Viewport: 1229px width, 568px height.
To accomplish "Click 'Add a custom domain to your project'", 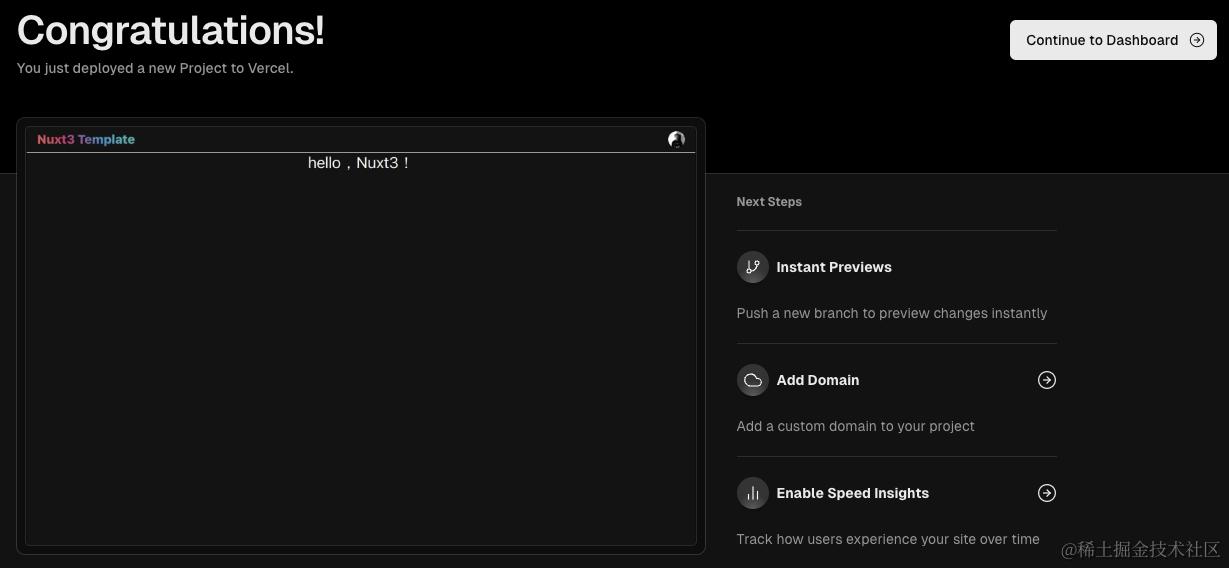I will [856, 426].
